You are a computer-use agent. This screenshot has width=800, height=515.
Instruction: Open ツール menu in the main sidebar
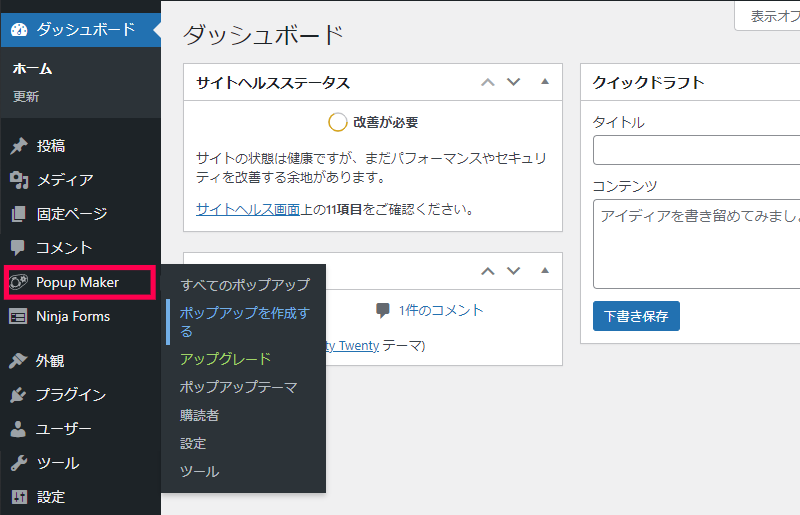click(81, 463)
